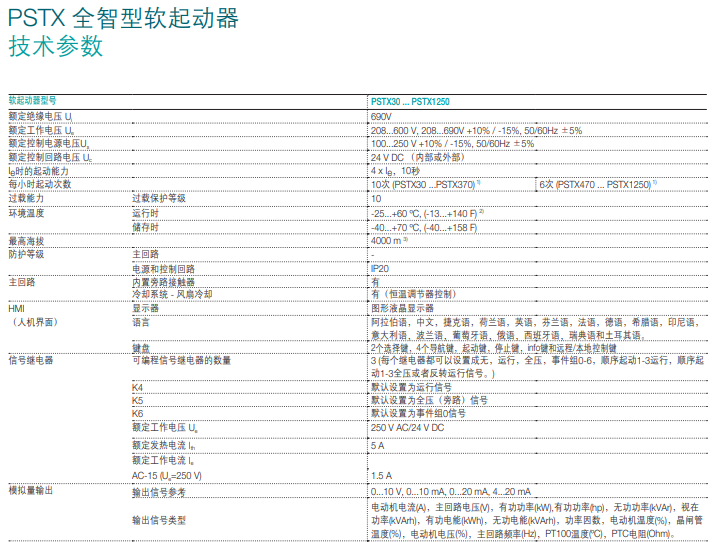Screen dimensions: 713x542
Task: Click the languages line starting '意大利语'
Action: click(508, 335)
